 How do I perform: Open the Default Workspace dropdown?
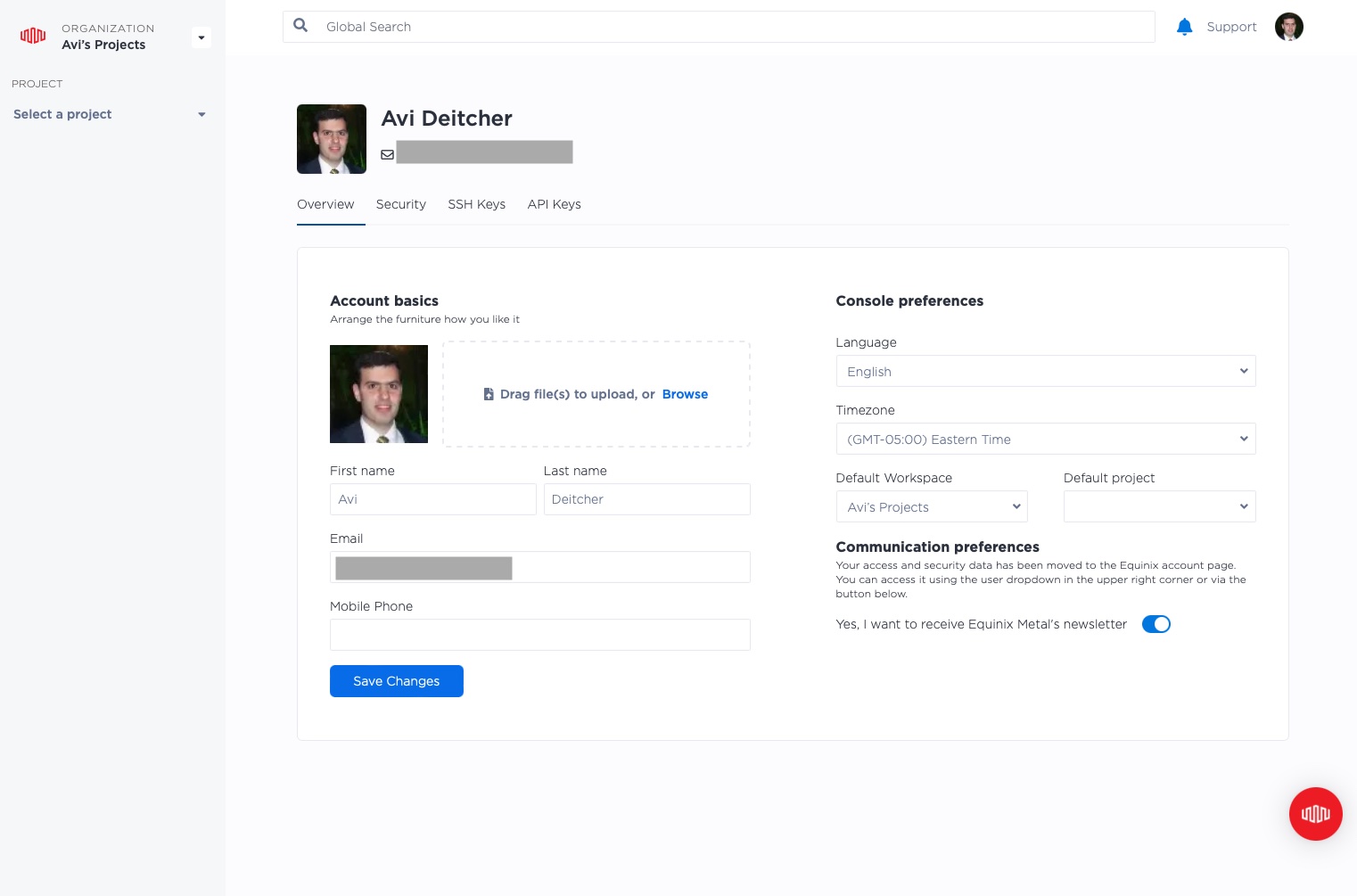(932, 506)
